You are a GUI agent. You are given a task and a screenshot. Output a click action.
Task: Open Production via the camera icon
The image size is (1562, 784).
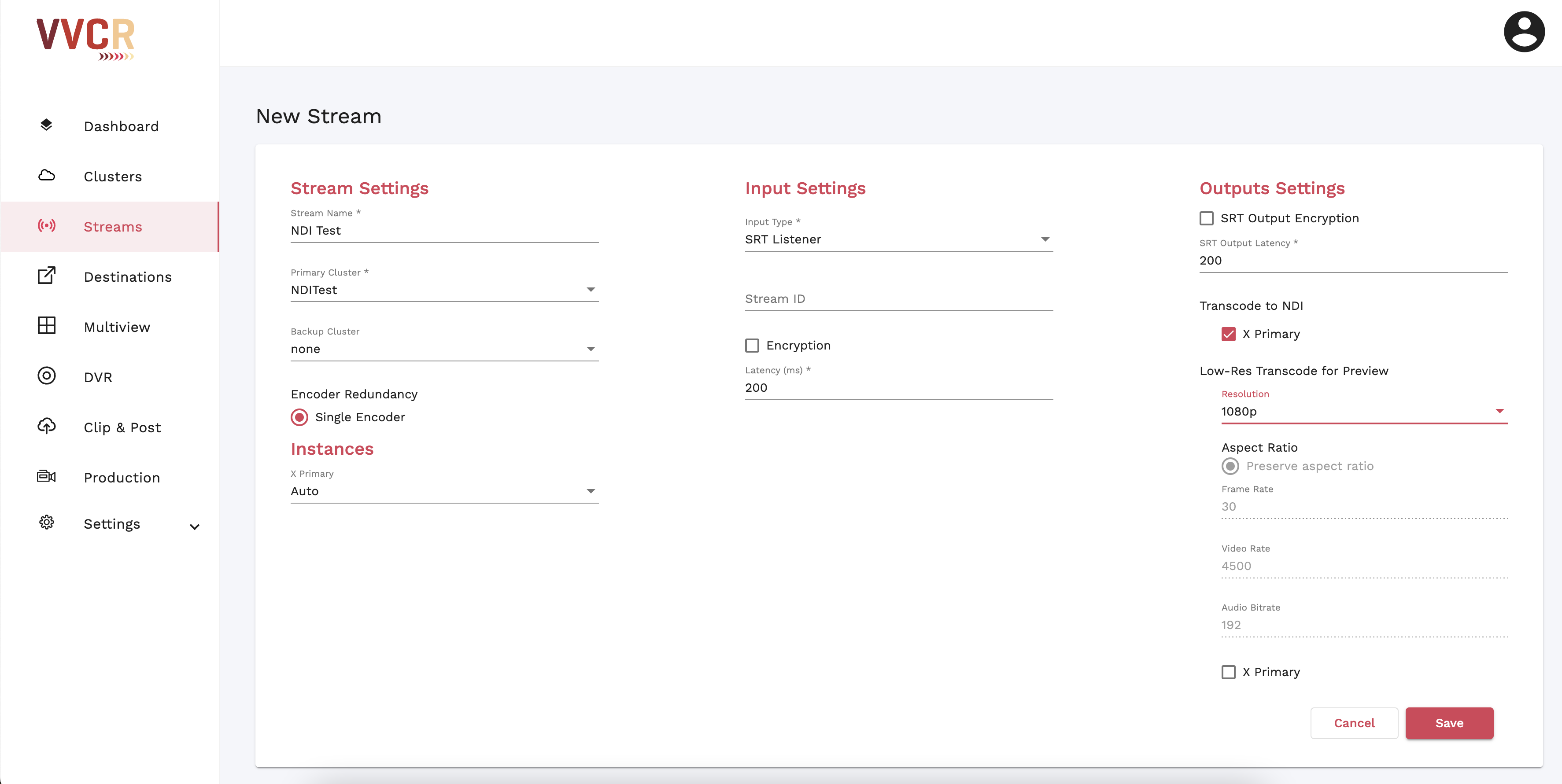(x=47, y=477)
